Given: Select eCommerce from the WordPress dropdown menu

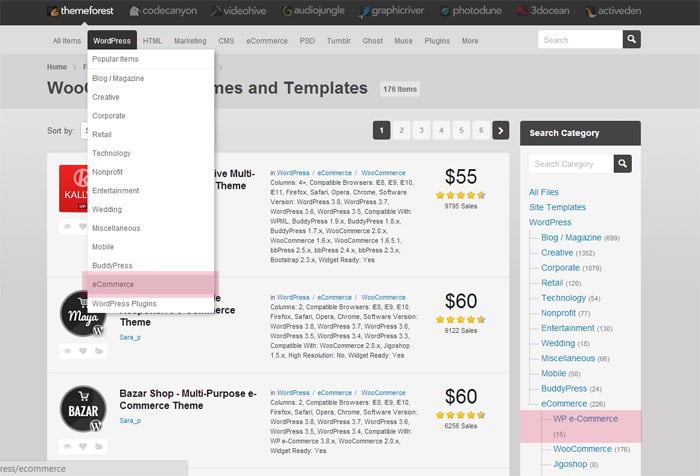Looking at the screenshot, I should click(113, 284).
